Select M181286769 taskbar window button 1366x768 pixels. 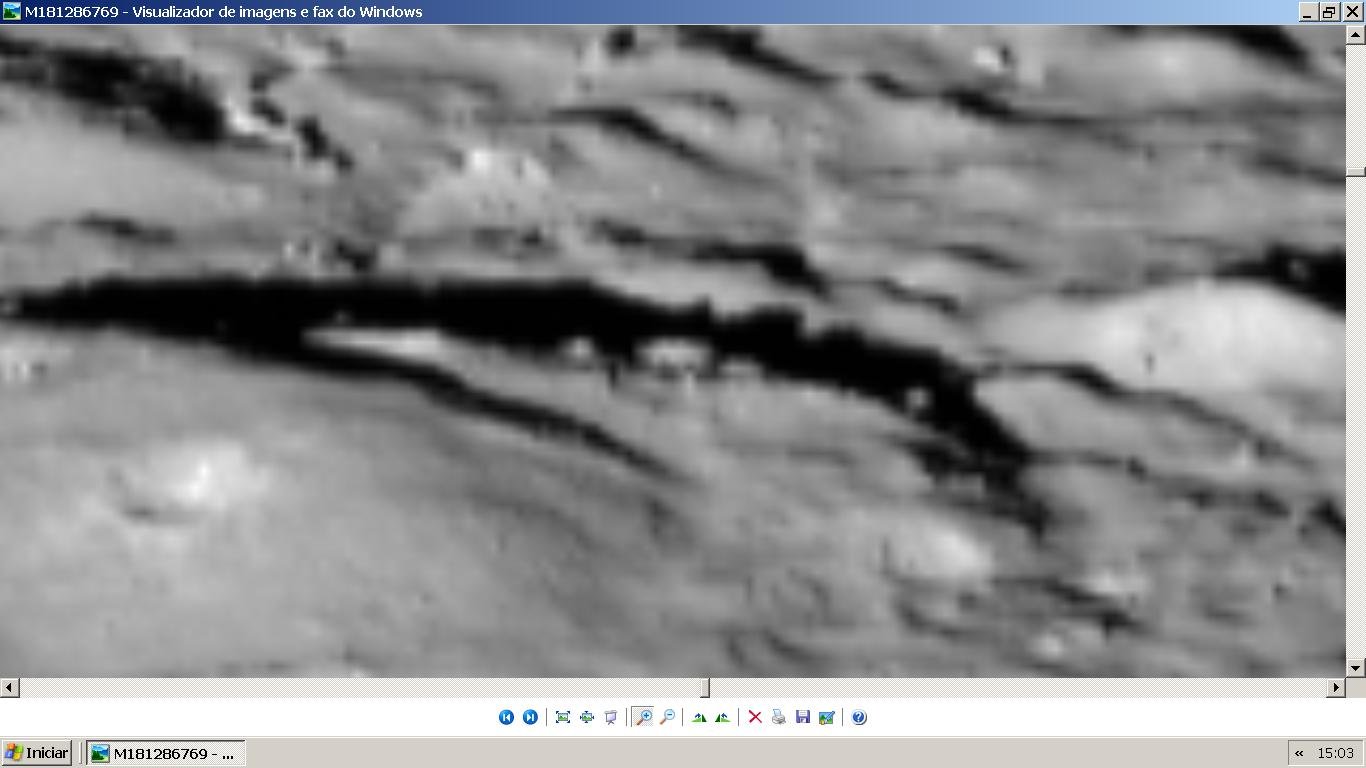pos(165,753)
